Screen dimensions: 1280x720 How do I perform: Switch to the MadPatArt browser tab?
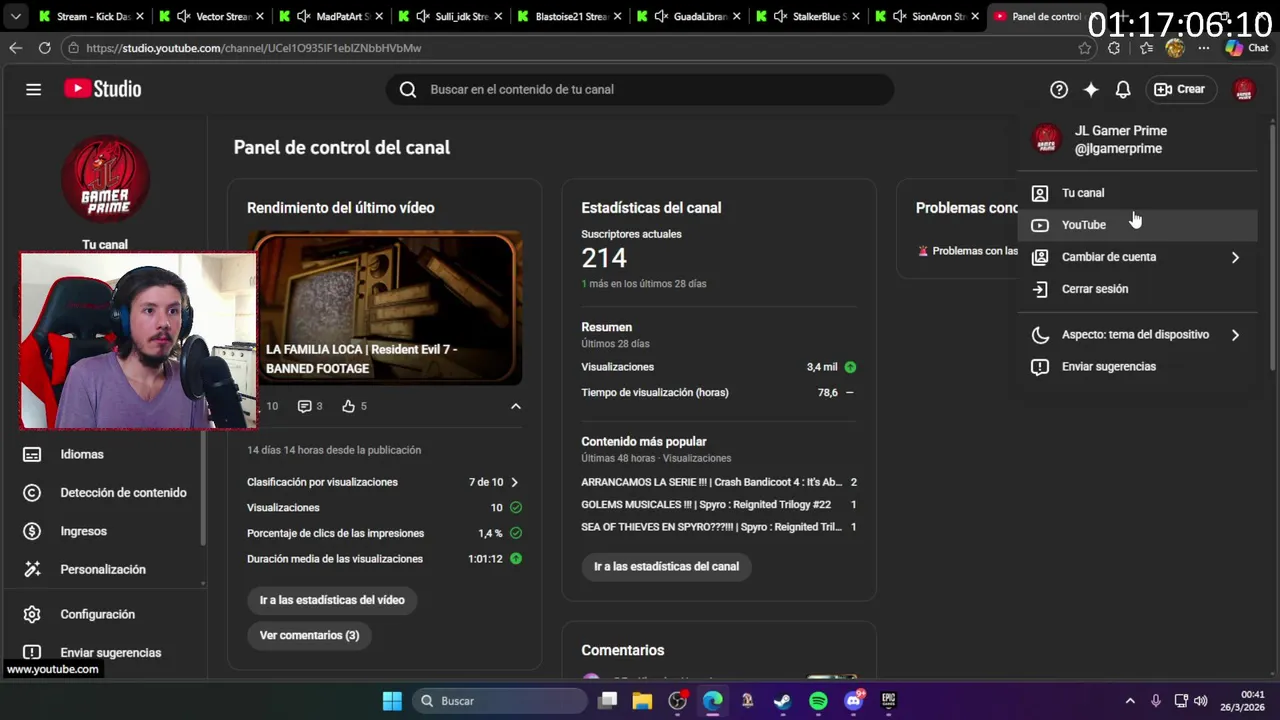click(x=330, y=17)
